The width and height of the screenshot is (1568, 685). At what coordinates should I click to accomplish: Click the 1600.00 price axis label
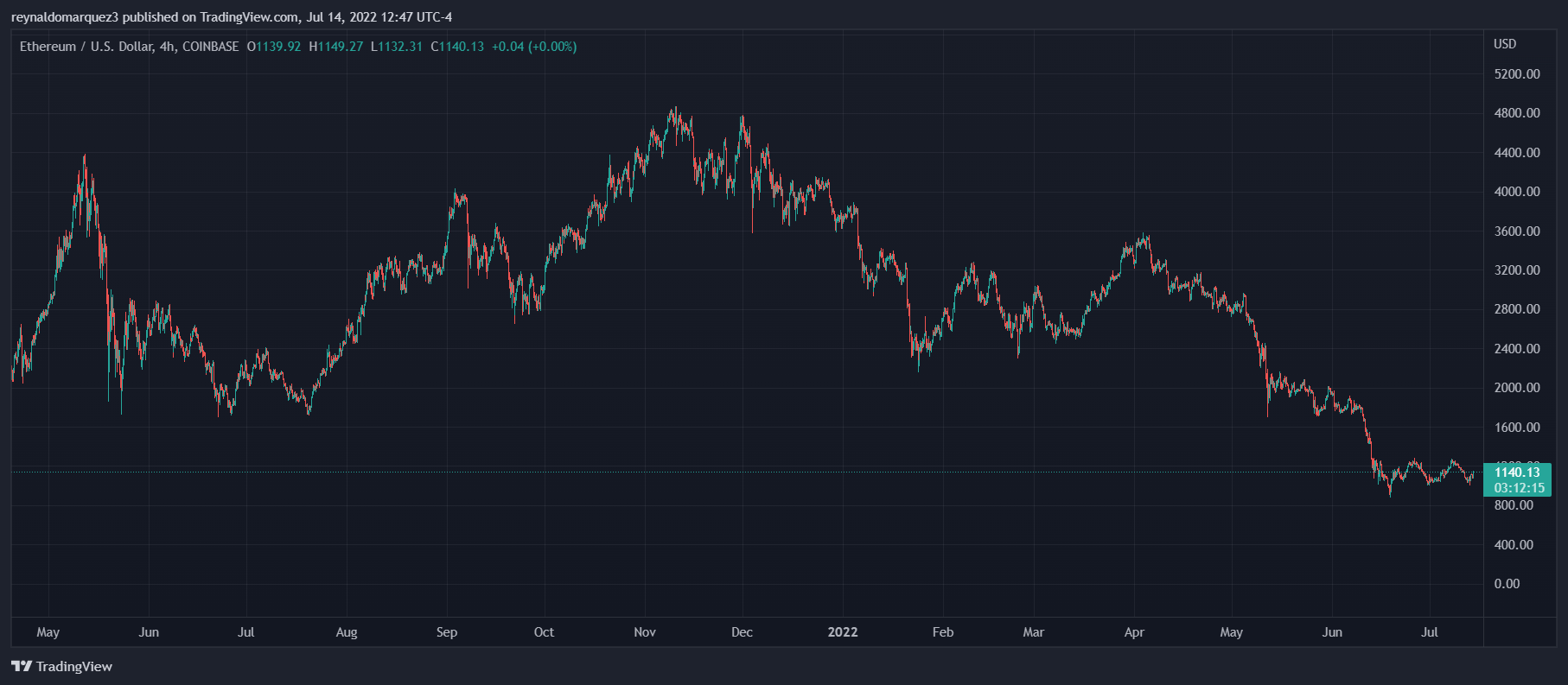pos(1517,428)
